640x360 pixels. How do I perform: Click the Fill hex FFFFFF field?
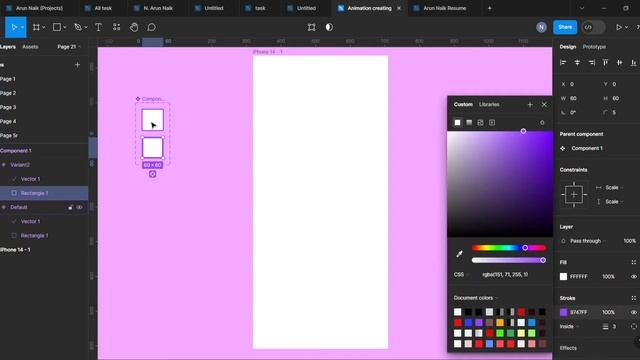point(578,277)
